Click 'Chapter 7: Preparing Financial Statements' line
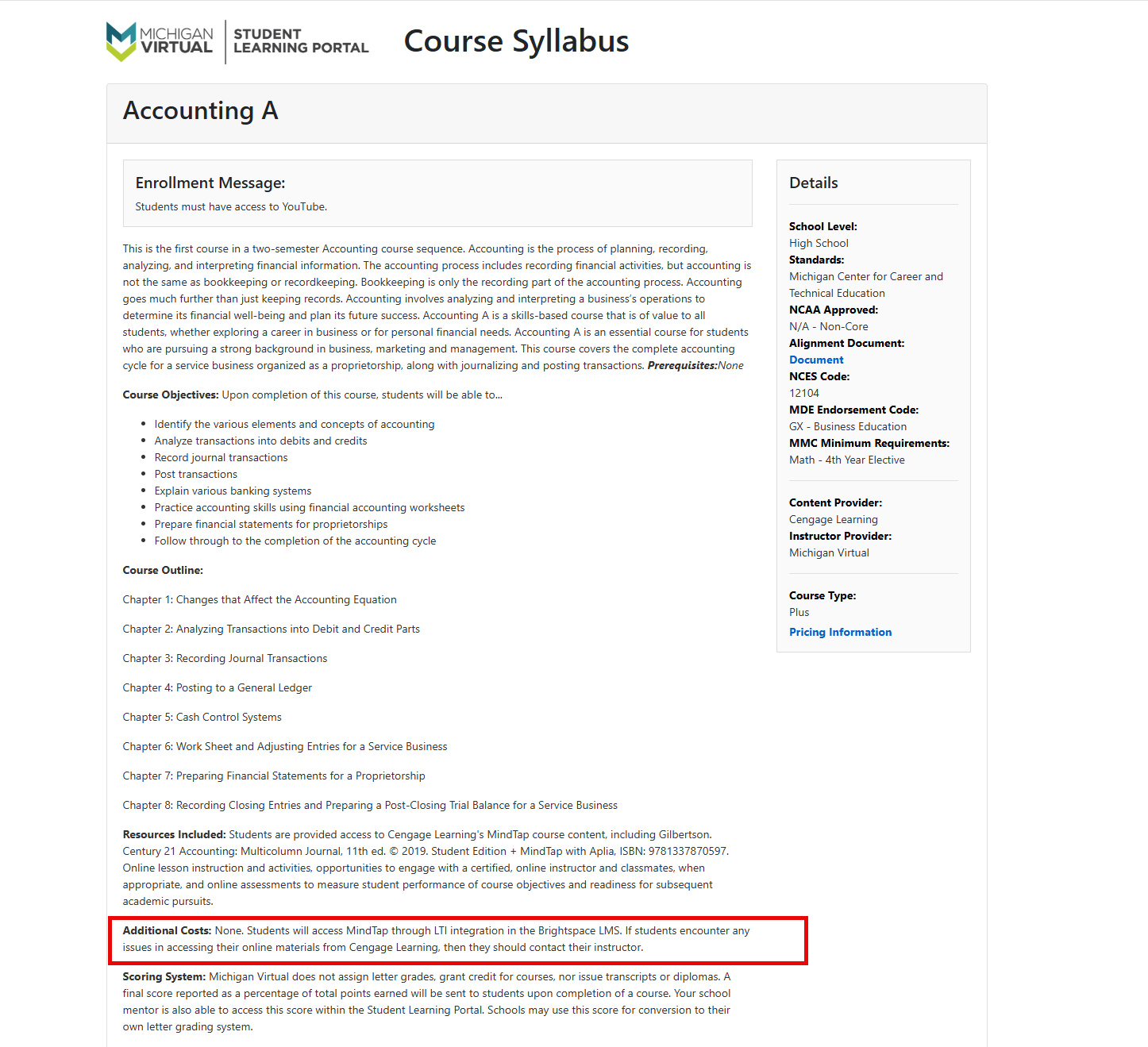This screenshot has width=1148, height=1047. [x=274, y=776]
